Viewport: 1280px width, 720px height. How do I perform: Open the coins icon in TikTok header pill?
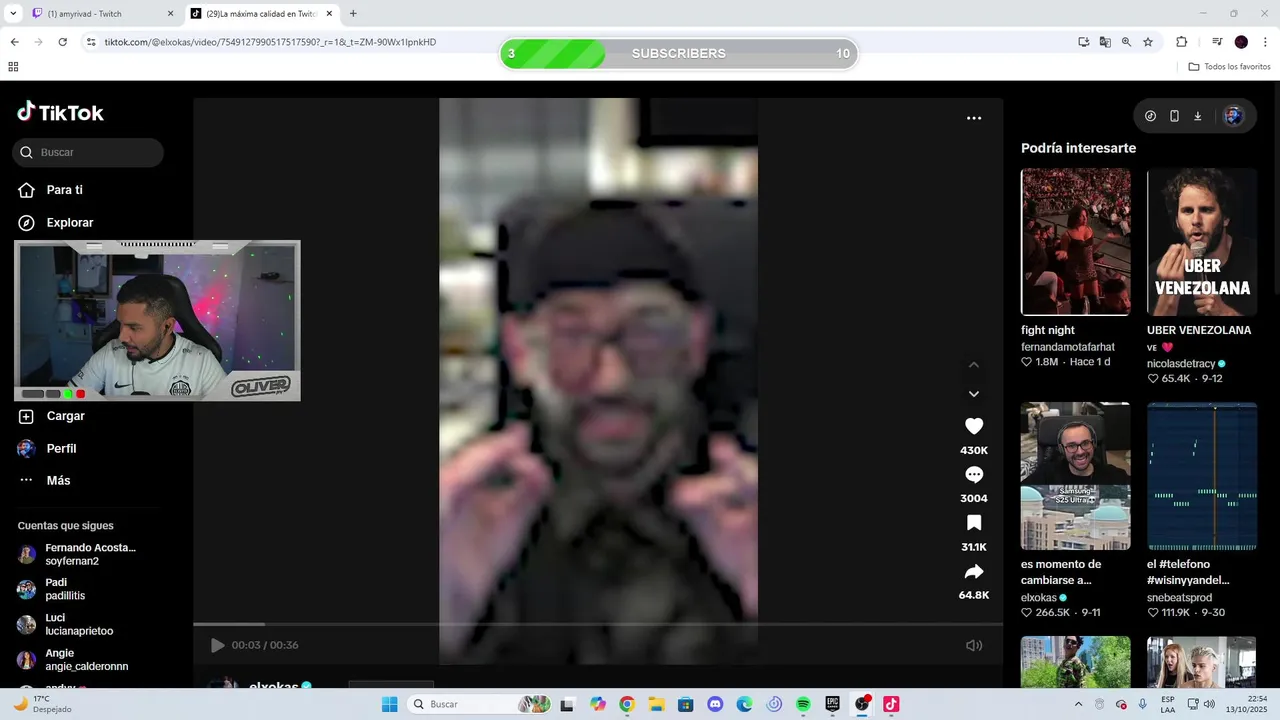pos(1150,116)
